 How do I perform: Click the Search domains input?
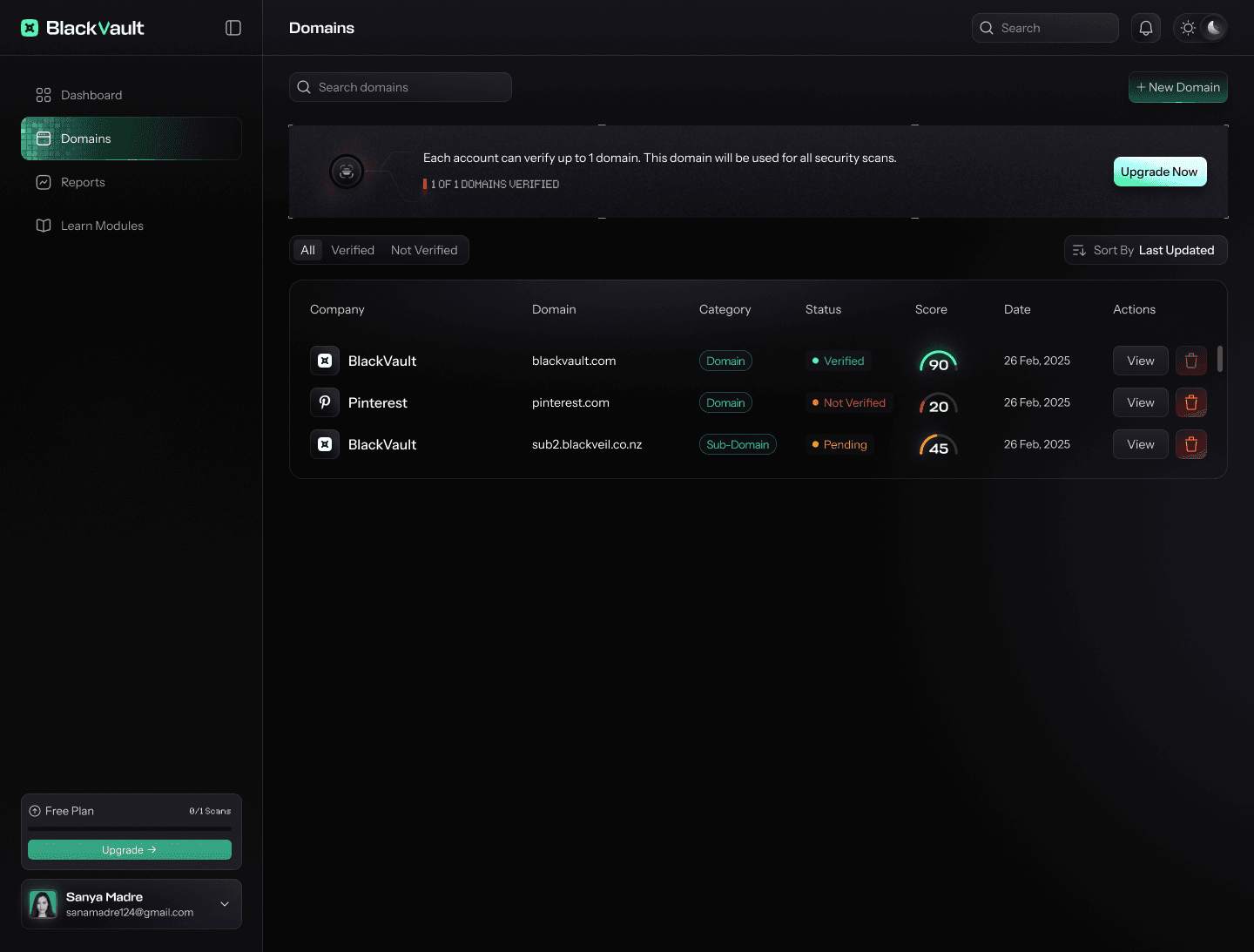tap(401, 87)
